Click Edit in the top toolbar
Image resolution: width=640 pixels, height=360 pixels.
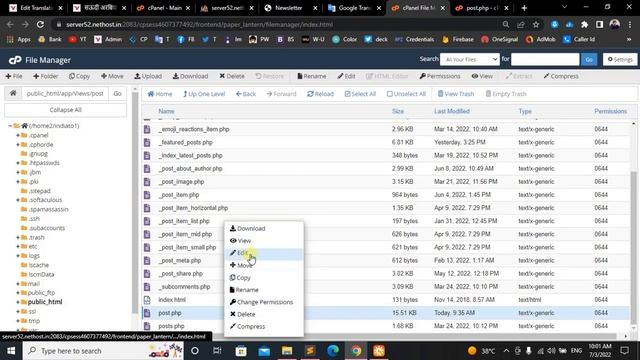click(346, 76)
